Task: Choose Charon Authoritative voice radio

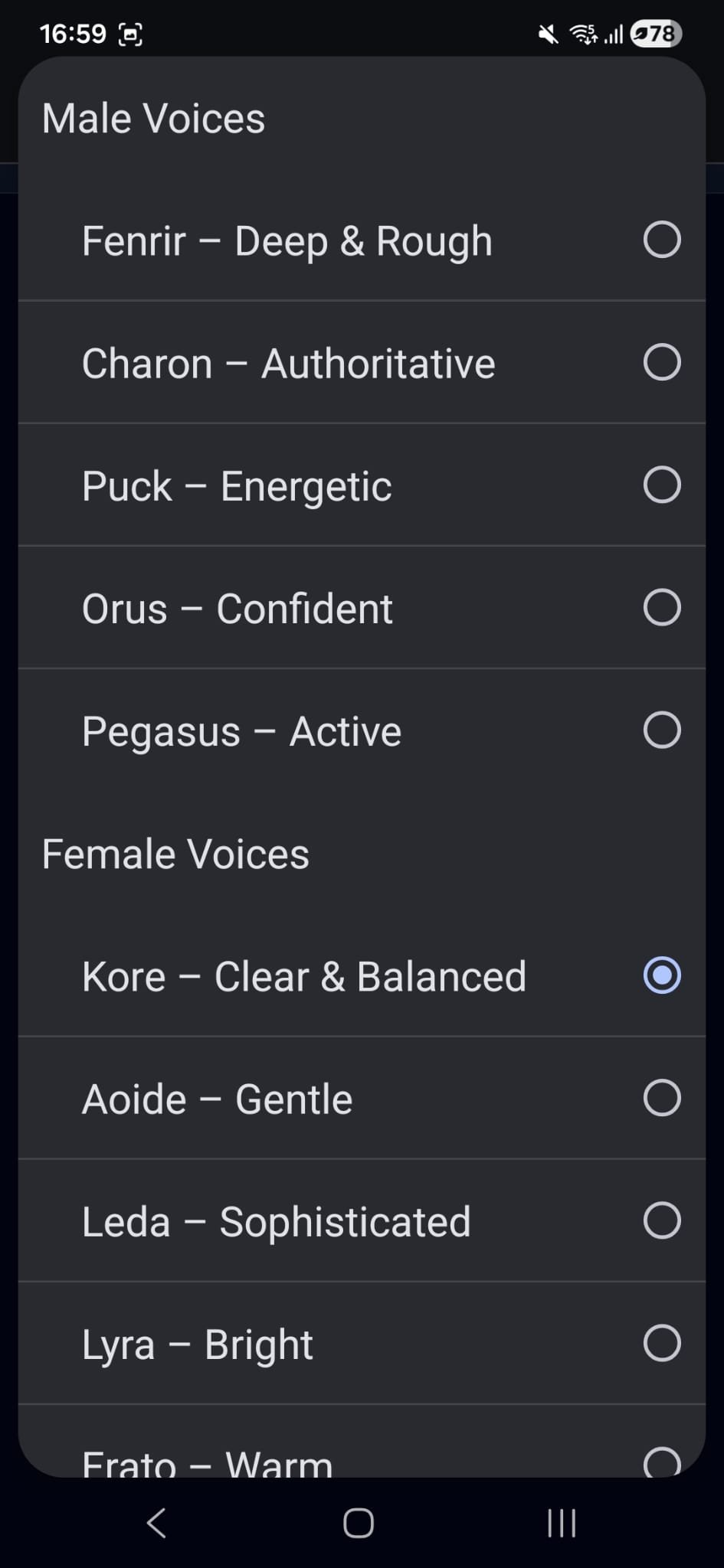Action: (x=662, y=362)
